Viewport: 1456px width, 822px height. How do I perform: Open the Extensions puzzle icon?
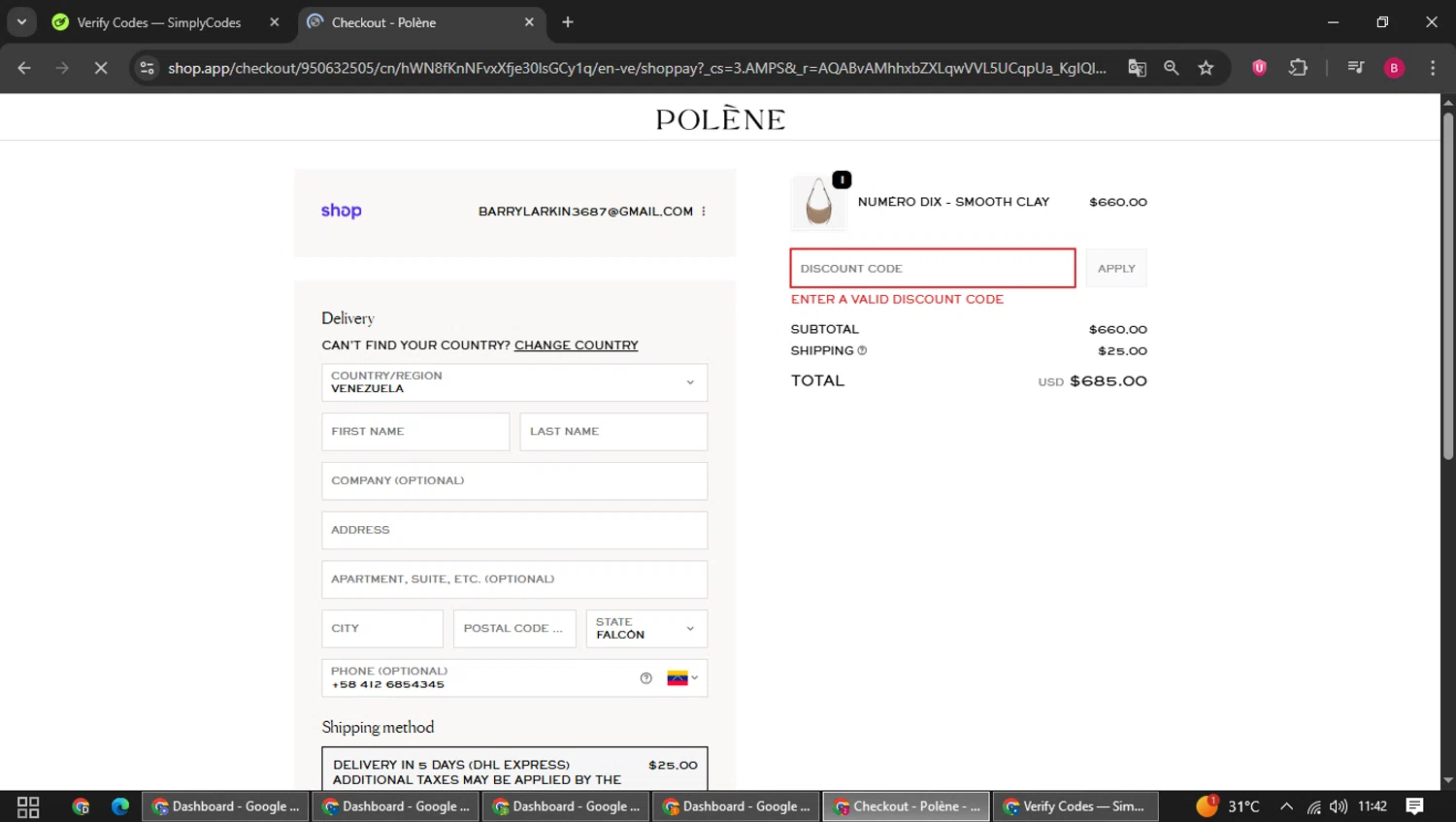click(x=1298, y=68)
